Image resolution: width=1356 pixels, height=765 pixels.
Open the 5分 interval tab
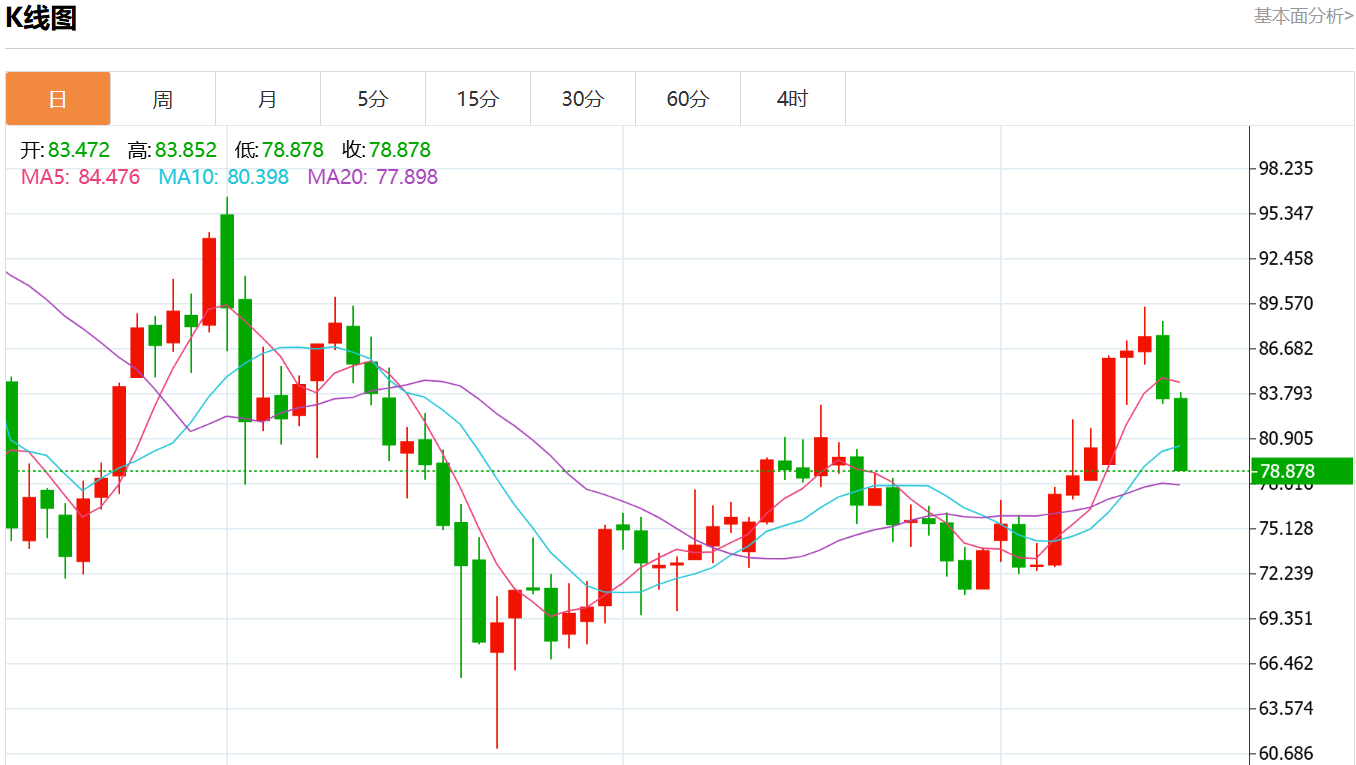373,99
